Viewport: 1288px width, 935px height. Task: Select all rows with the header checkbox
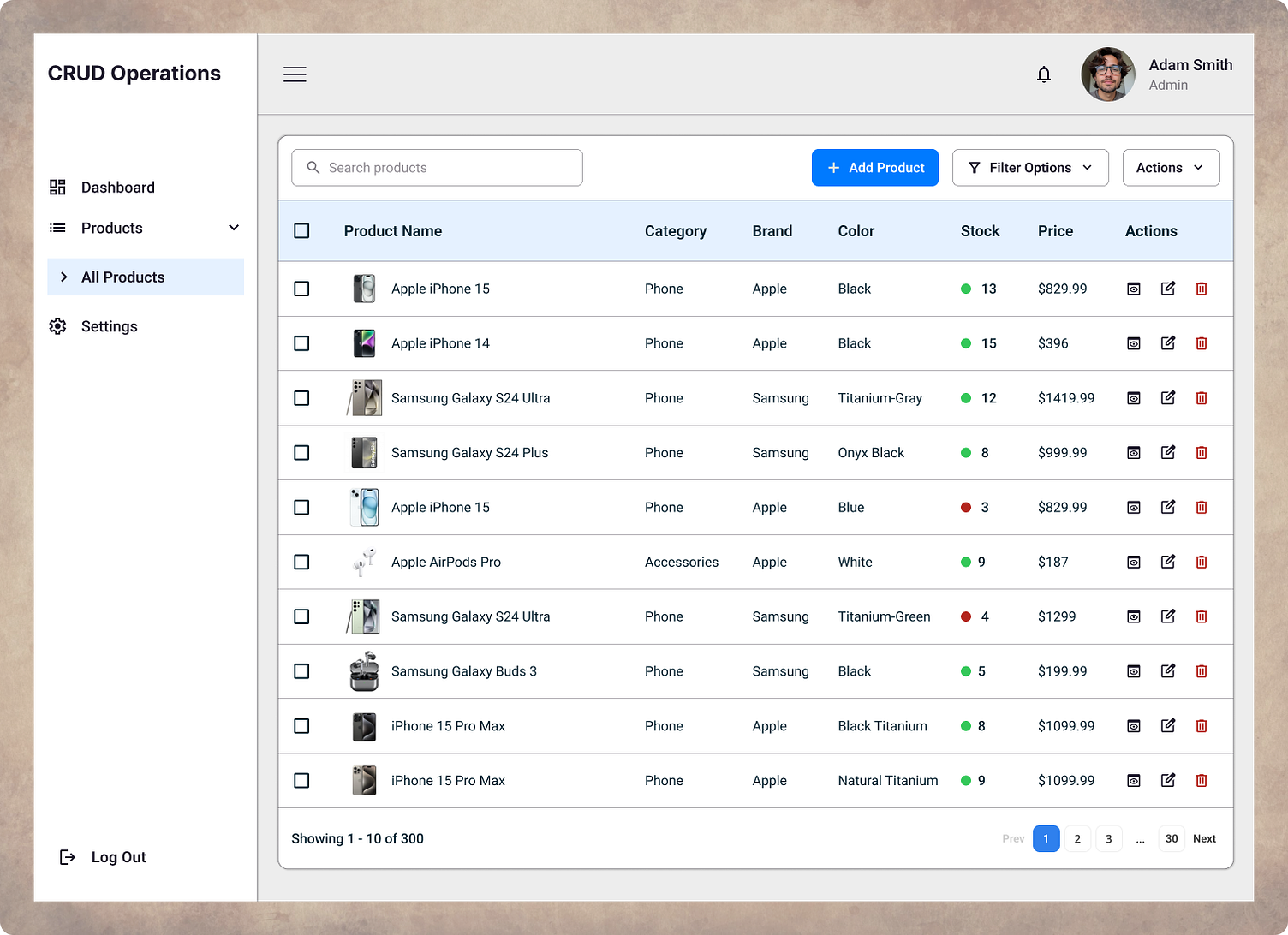tap(301, 230)
